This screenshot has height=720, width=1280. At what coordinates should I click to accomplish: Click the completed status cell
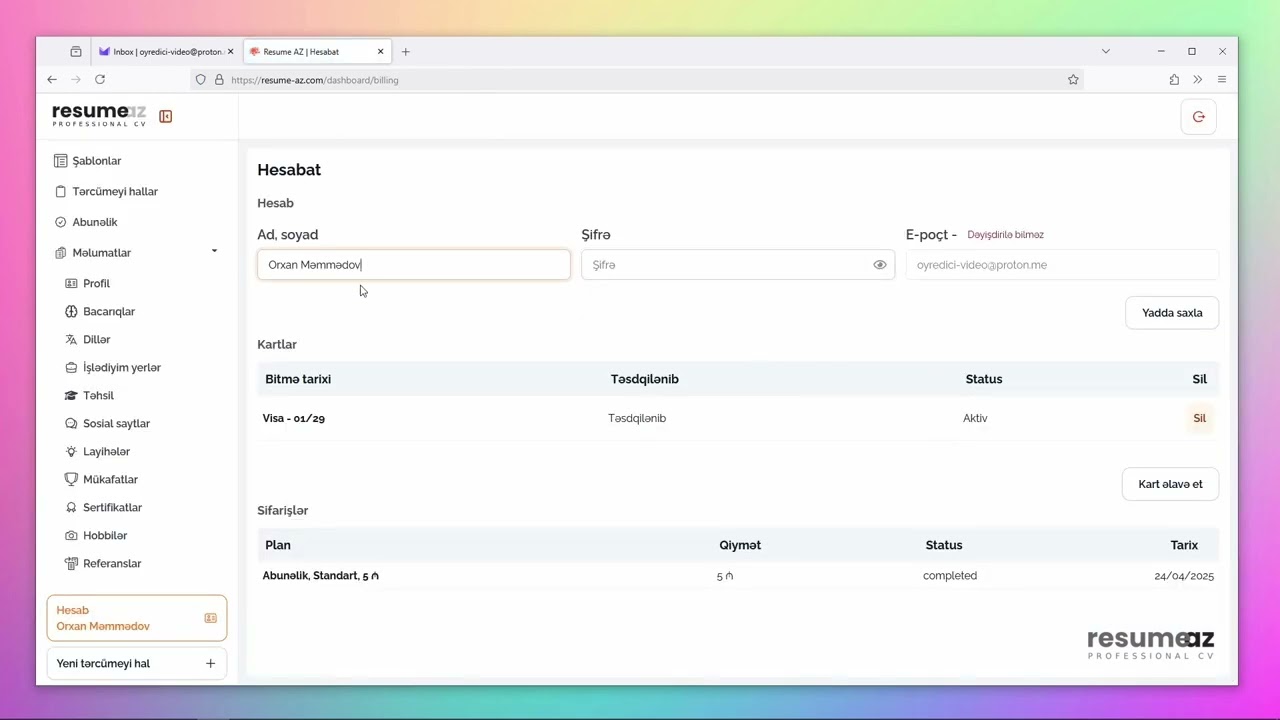pyautogui.click(x=950, y=576)
